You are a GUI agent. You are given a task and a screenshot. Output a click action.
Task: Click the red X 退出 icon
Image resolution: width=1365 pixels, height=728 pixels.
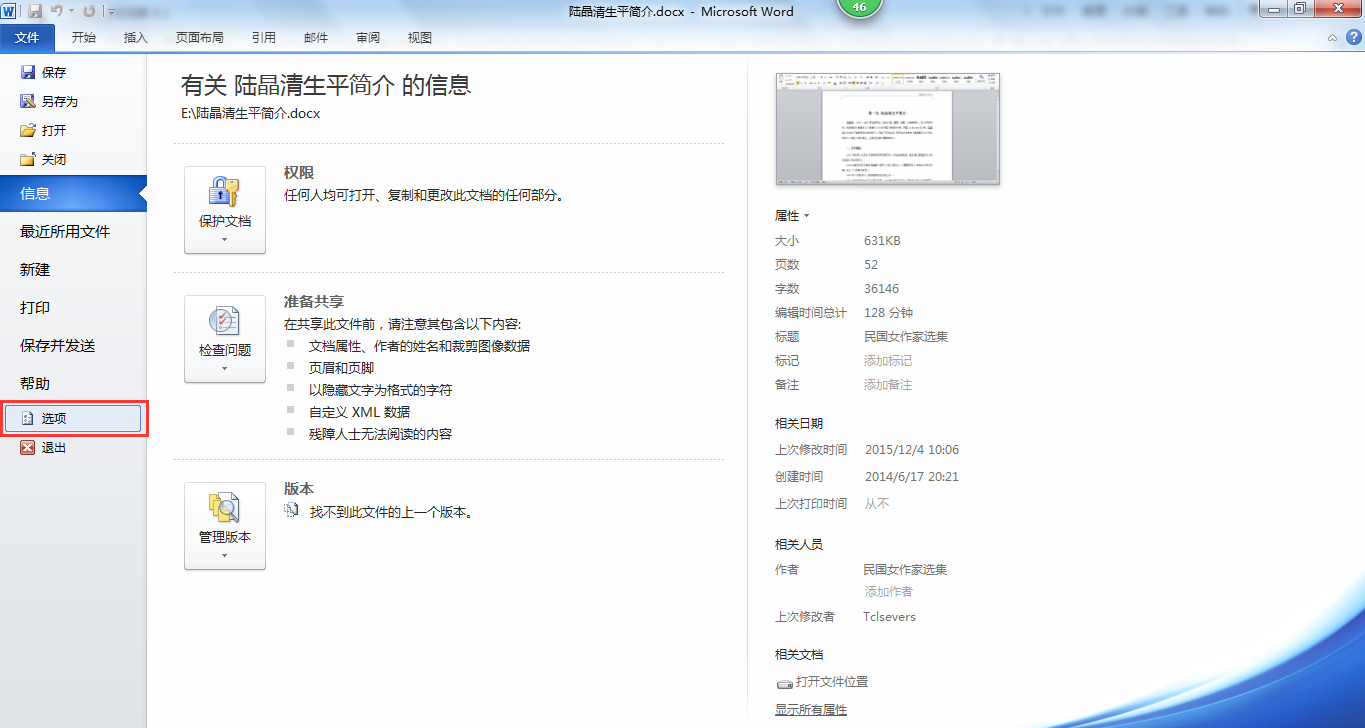pyautogui.click(x=28, y=448)
